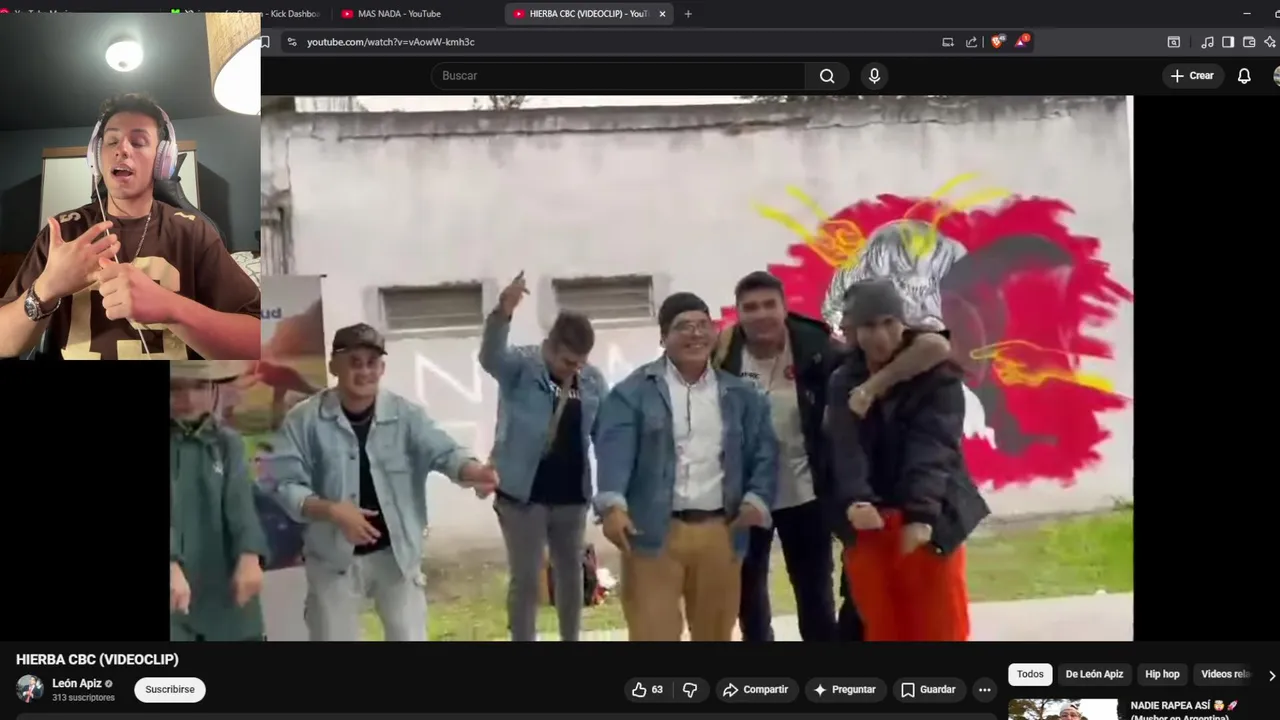The width and height of the screenshot is (1280, 720).
Task: Select the Todos filter chip
Action: coord(1030,675)
